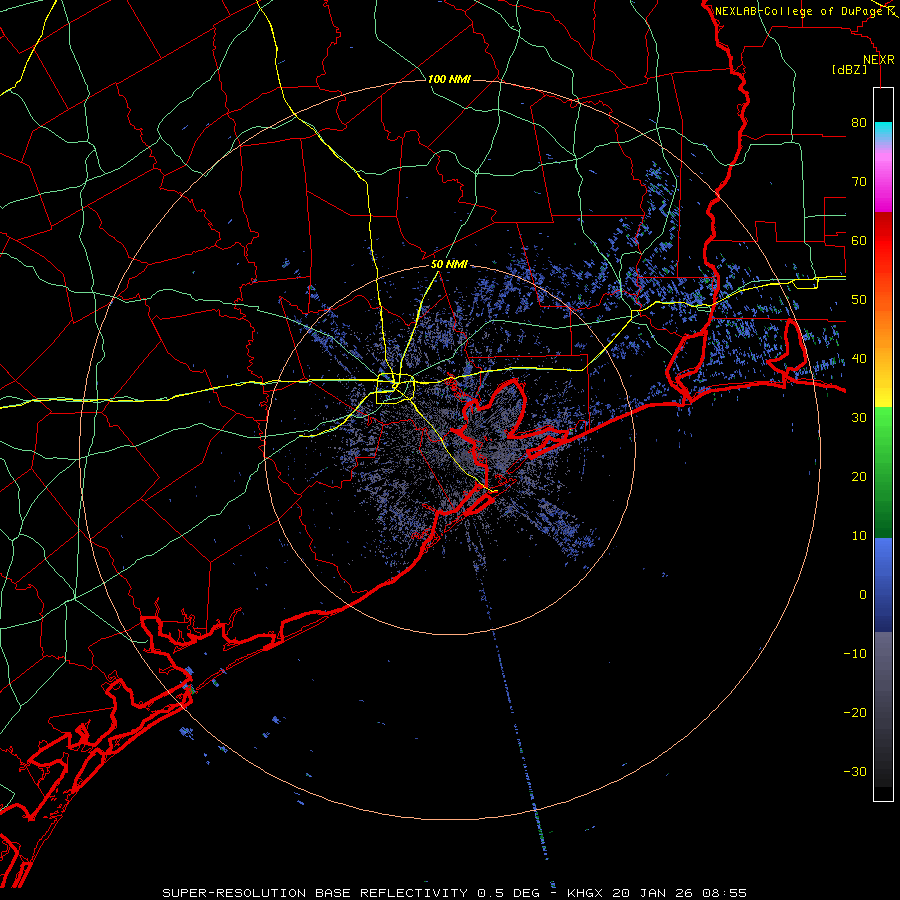Image resolution: width=900 pixels, height=900 pixels.
Task: Click the yellow highway loop at radar center
Action: coord(395,389)
